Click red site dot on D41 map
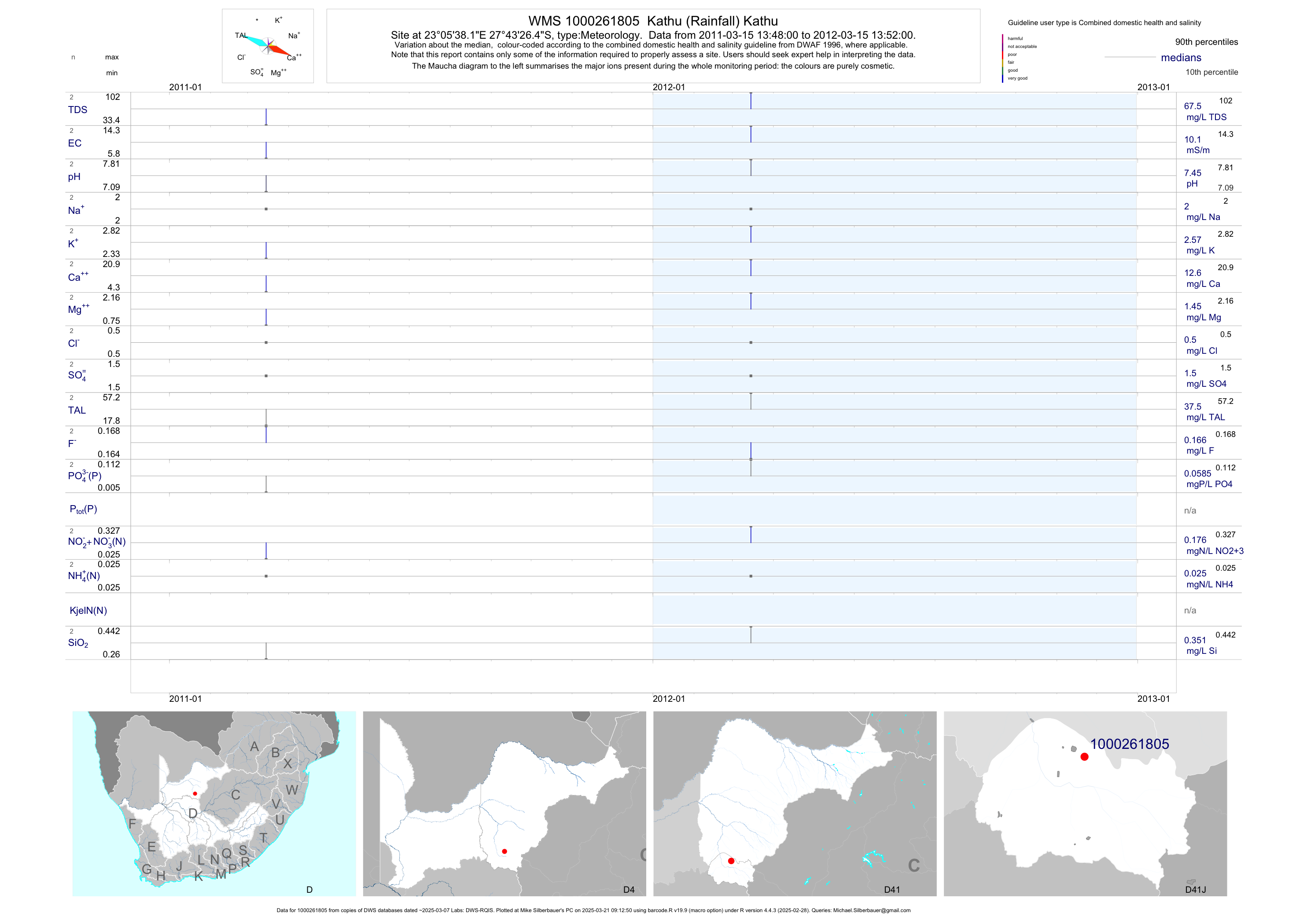 (731, 861)
